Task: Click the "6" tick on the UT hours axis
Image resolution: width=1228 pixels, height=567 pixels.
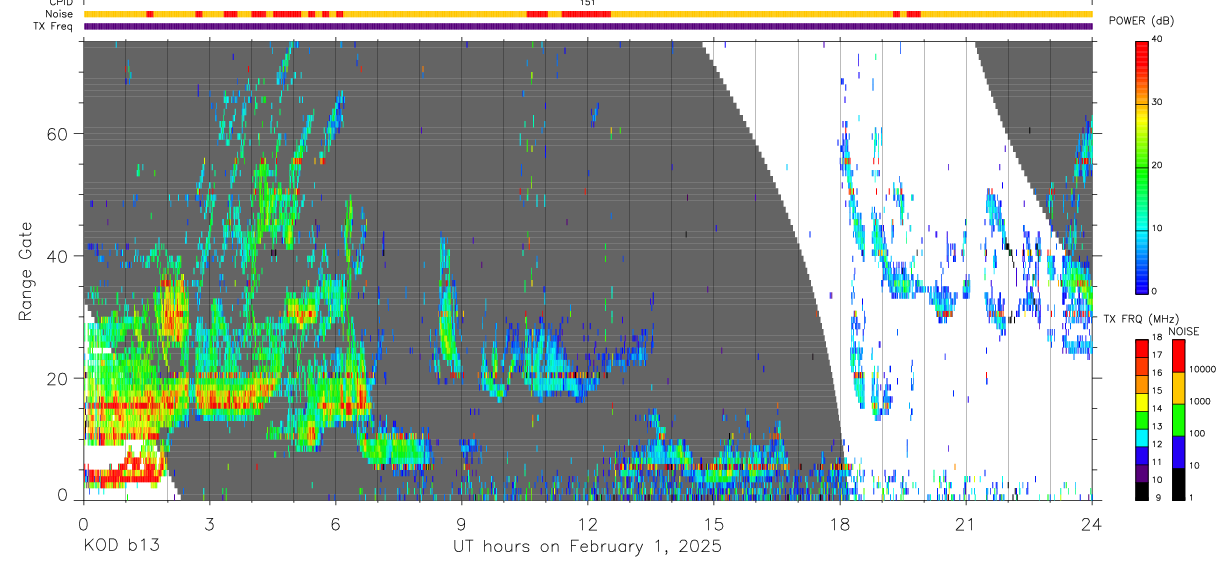Action: coord(335,523)
